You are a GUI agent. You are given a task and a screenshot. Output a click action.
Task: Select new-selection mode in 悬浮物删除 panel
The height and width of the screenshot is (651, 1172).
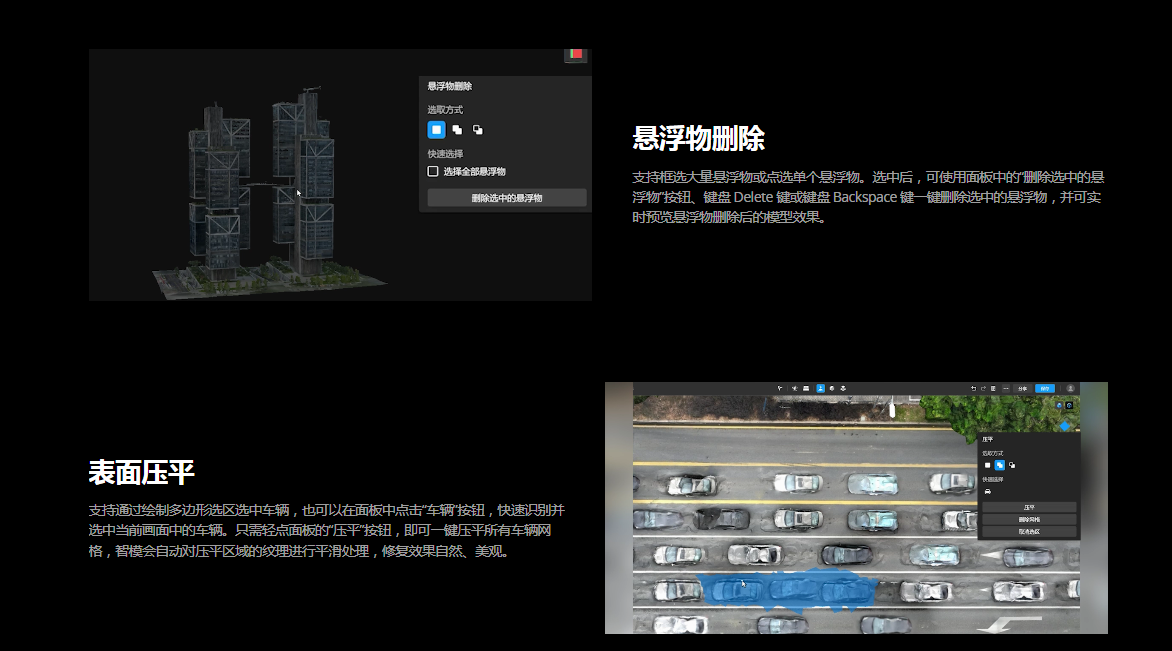pos(436,130)
